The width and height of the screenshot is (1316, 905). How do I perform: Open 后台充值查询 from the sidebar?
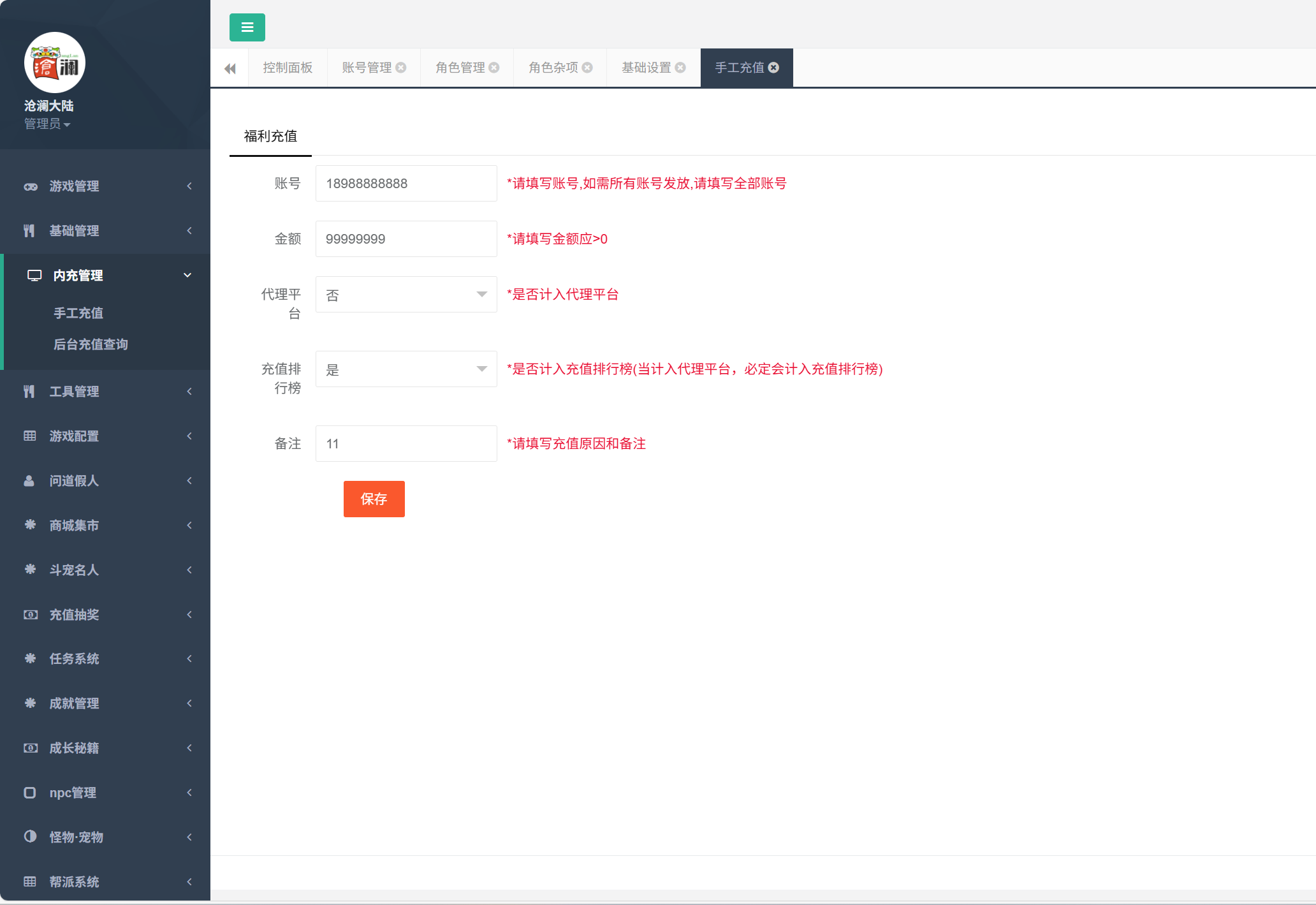91,344
